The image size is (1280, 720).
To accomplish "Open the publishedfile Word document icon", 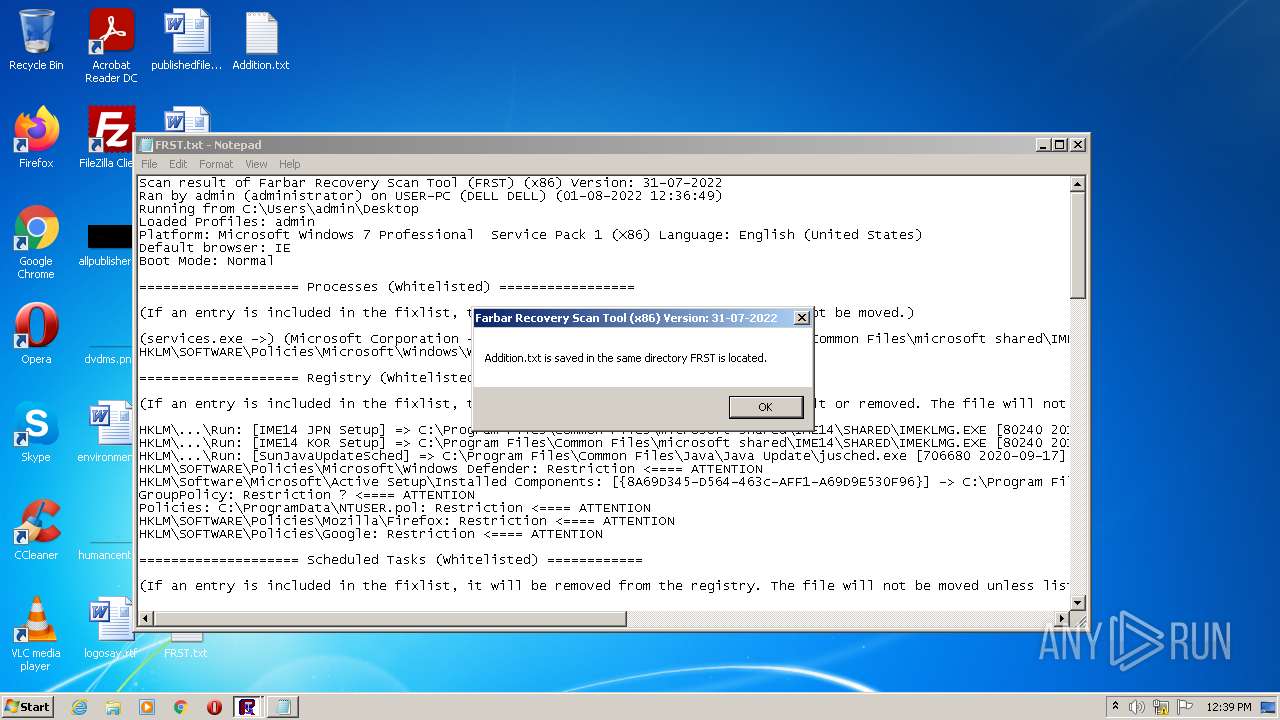I will (x=186, y=40).
